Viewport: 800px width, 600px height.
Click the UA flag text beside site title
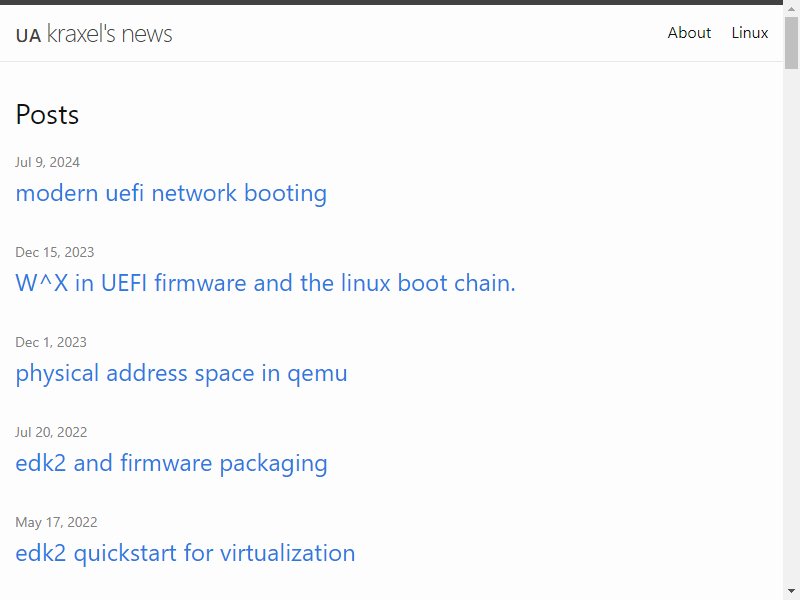pos(28,36)
